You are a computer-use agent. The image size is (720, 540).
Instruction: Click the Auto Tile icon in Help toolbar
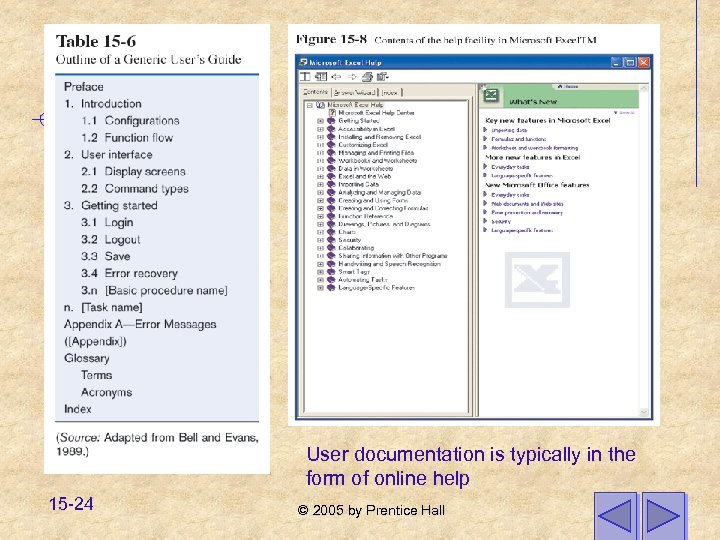(x=305, y=77)
